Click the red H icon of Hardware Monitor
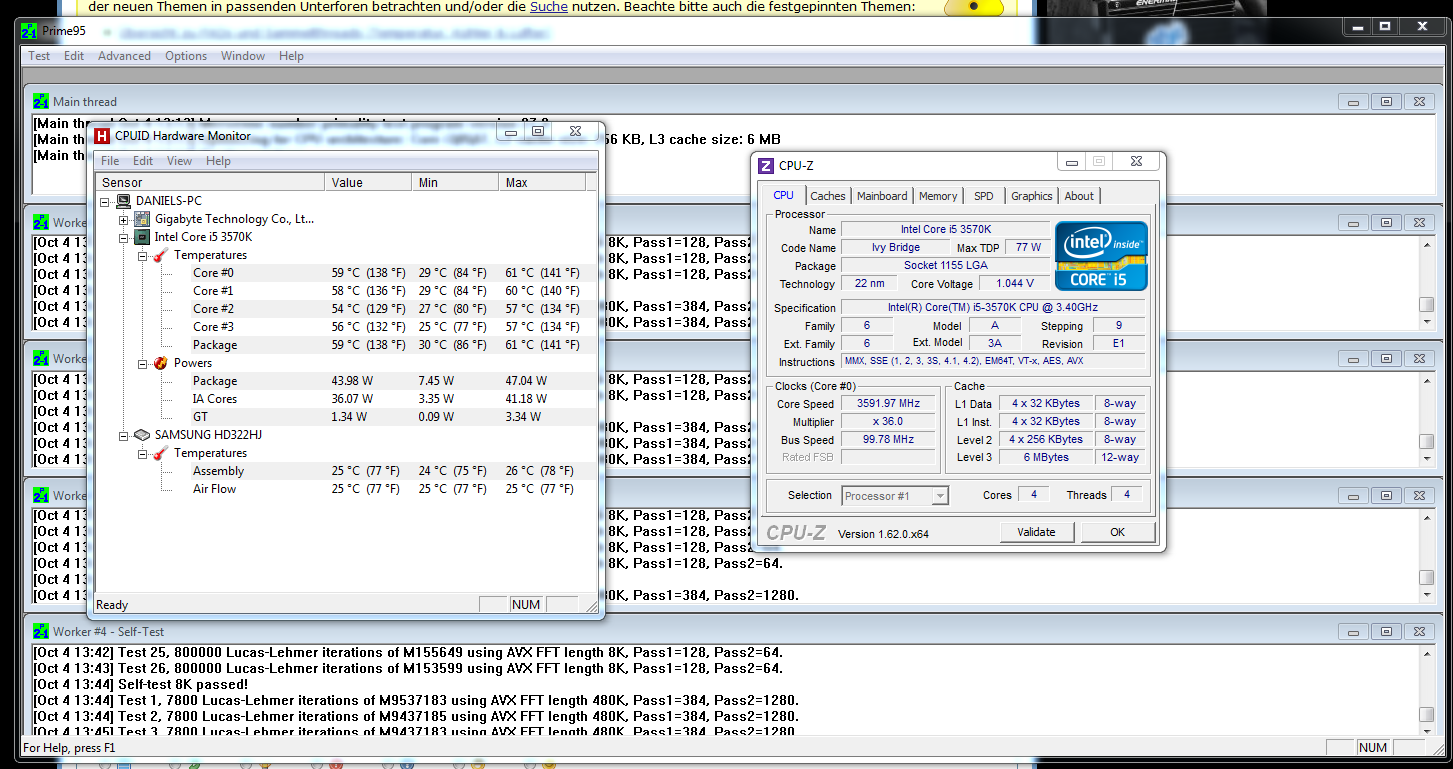The image size is (1453, 769). (x=101, y=136)
